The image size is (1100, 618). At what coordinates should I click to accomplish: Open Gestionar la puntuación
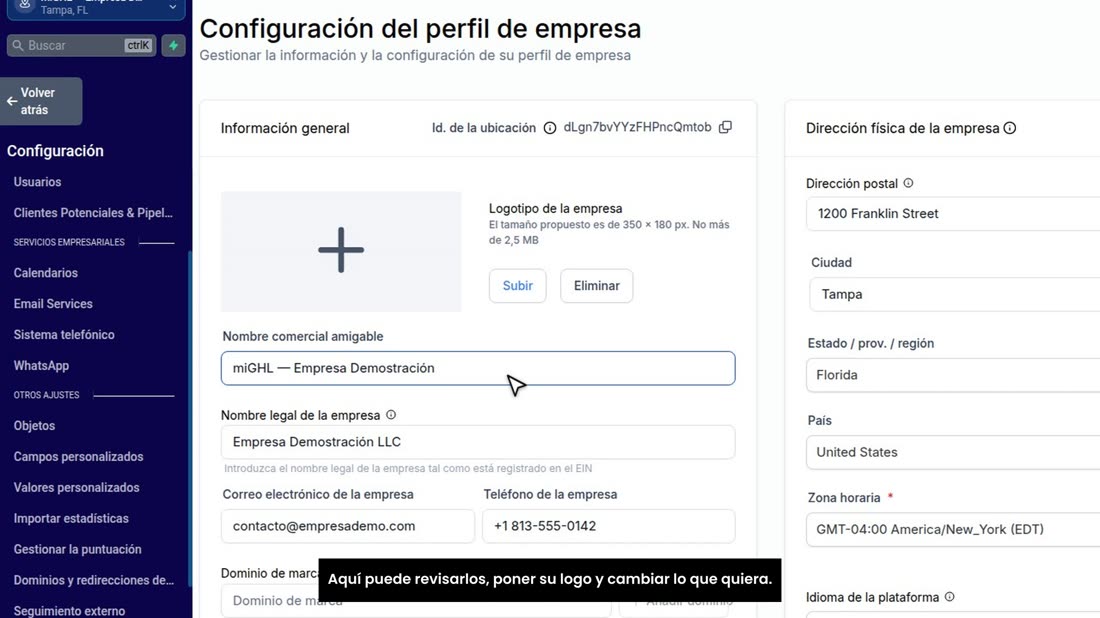click(x=77, y=549)
